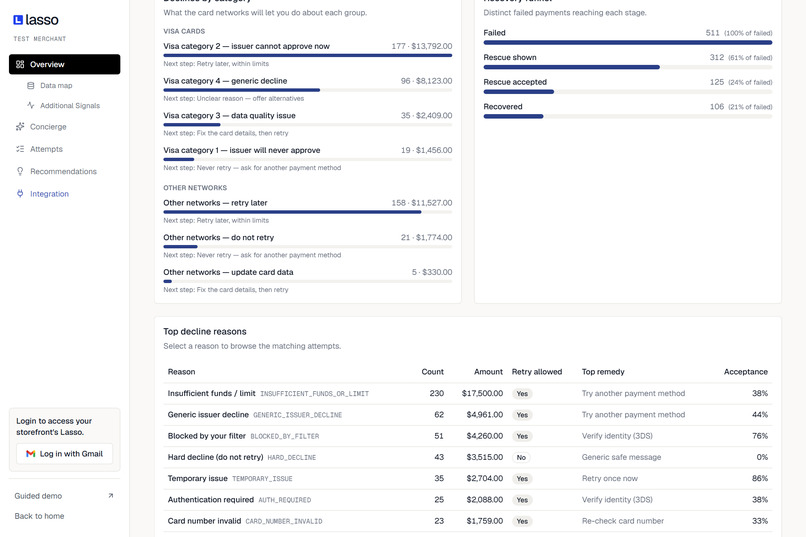Click the Gmail logo icon
Screen dimensions: 806x537
pyautogui.click(x=31, y=454)
